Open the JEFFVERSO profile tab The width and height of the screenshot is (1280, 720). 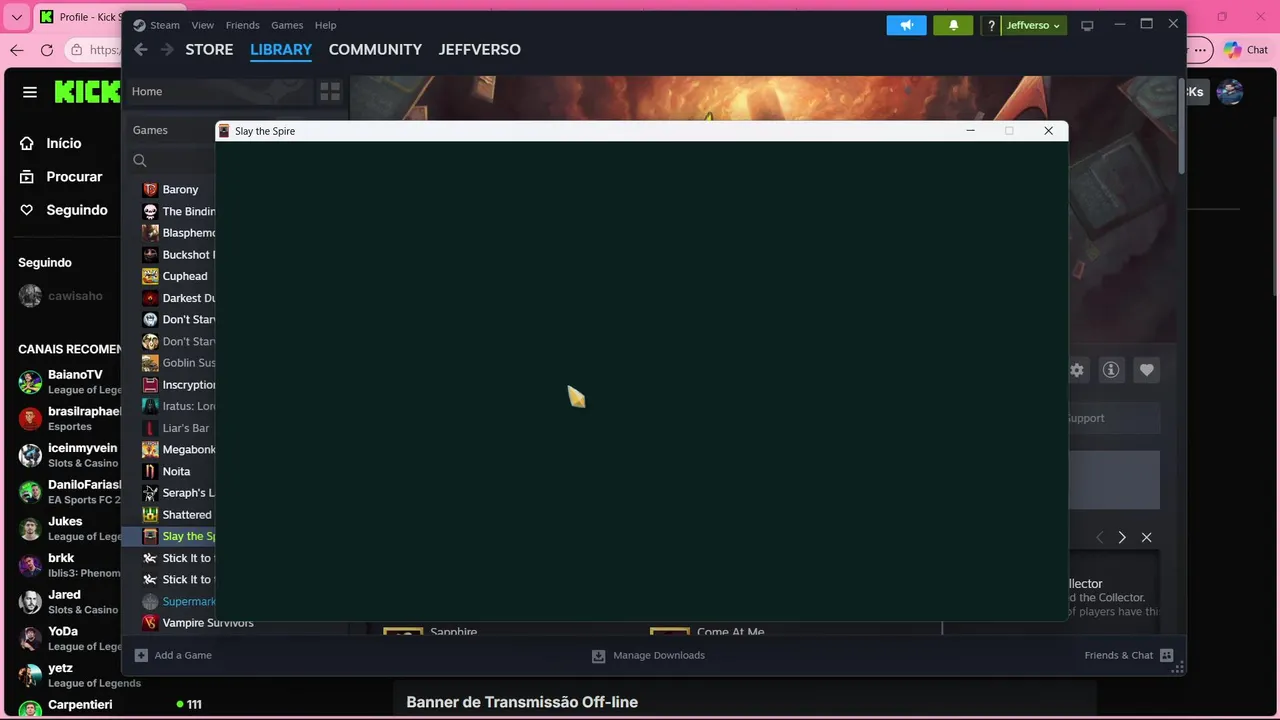click(479, 49)
